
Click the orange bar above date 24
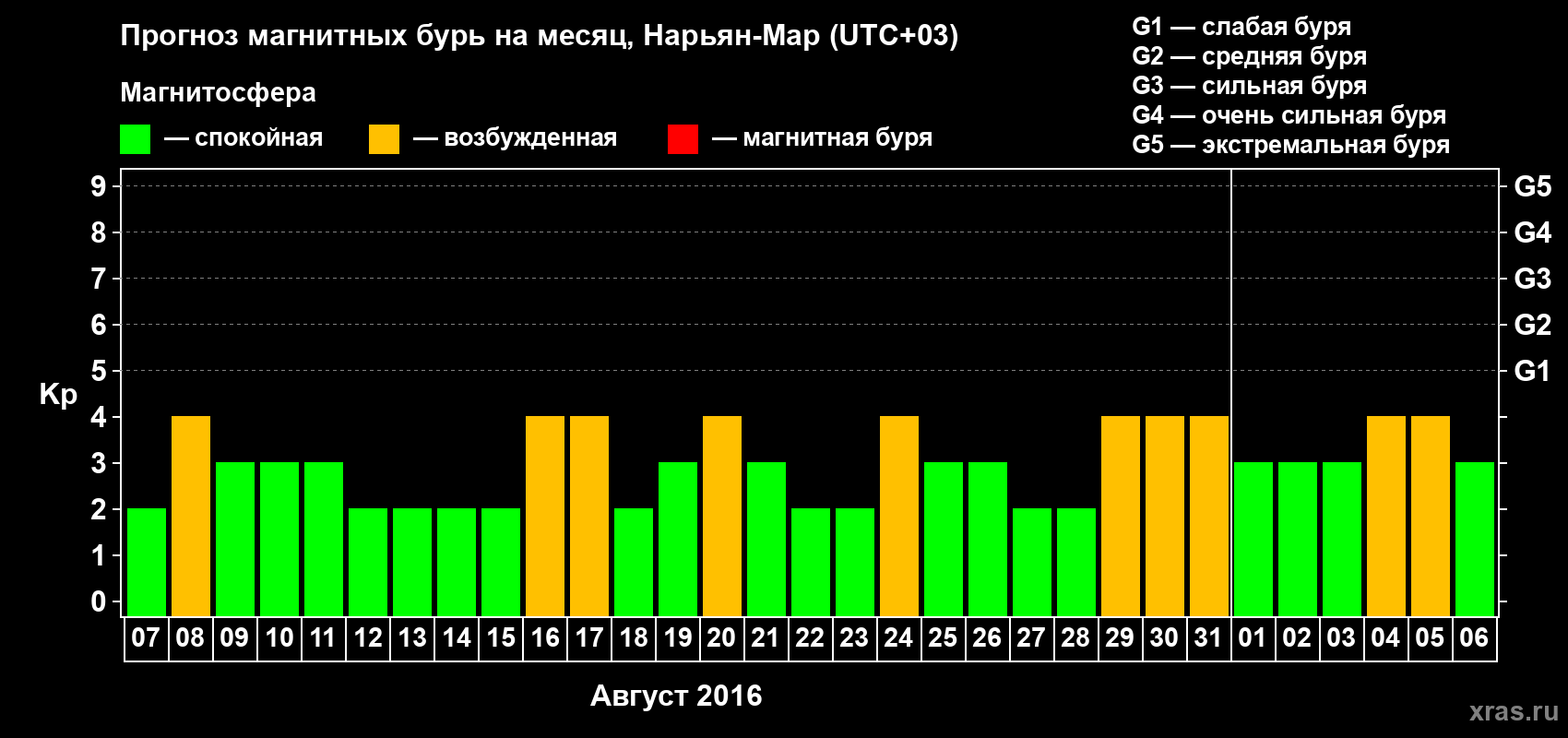[899, 516]
